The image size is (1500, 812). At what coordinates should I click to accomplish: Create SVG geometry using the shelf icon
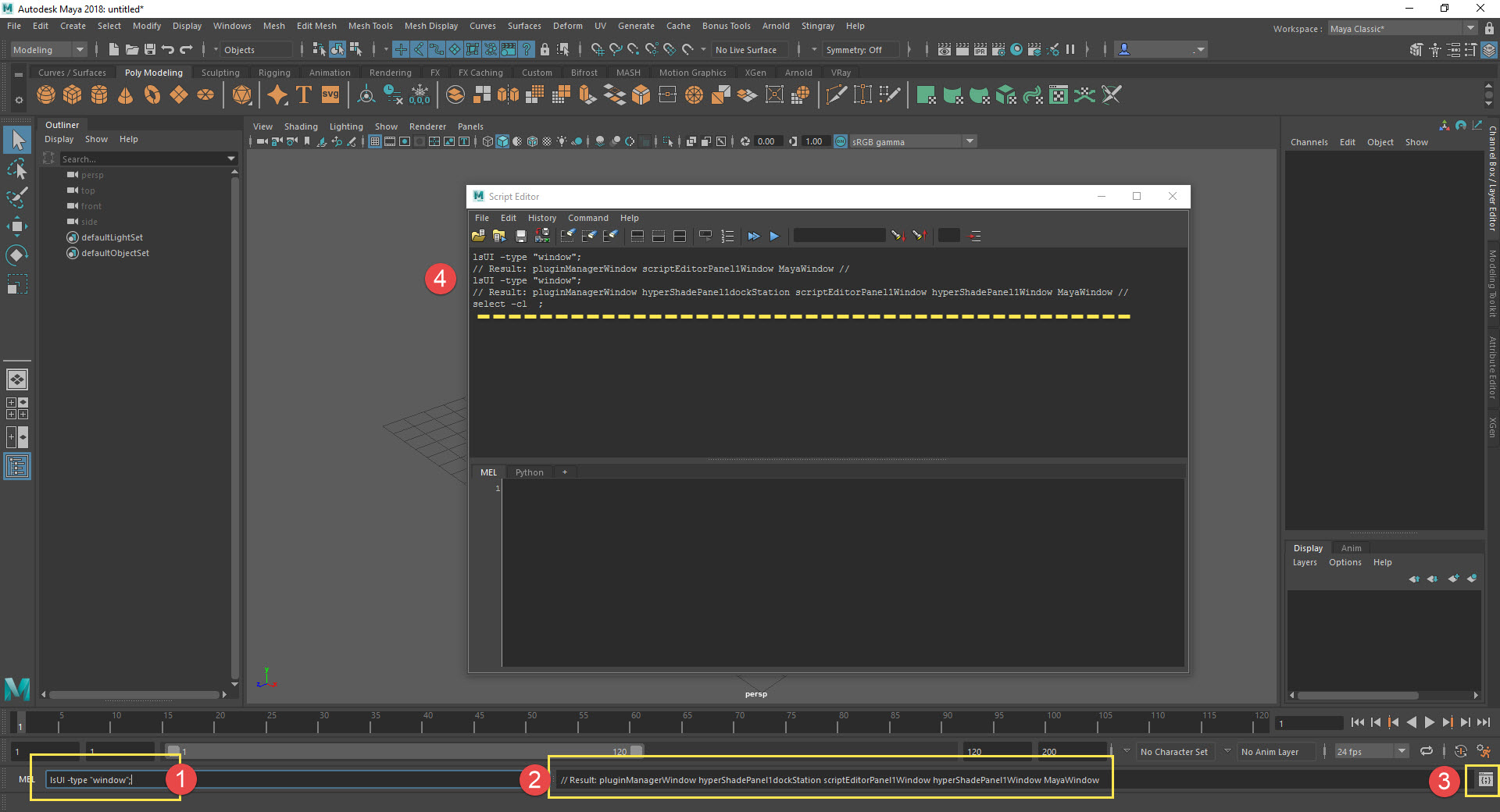coord(330,94)
